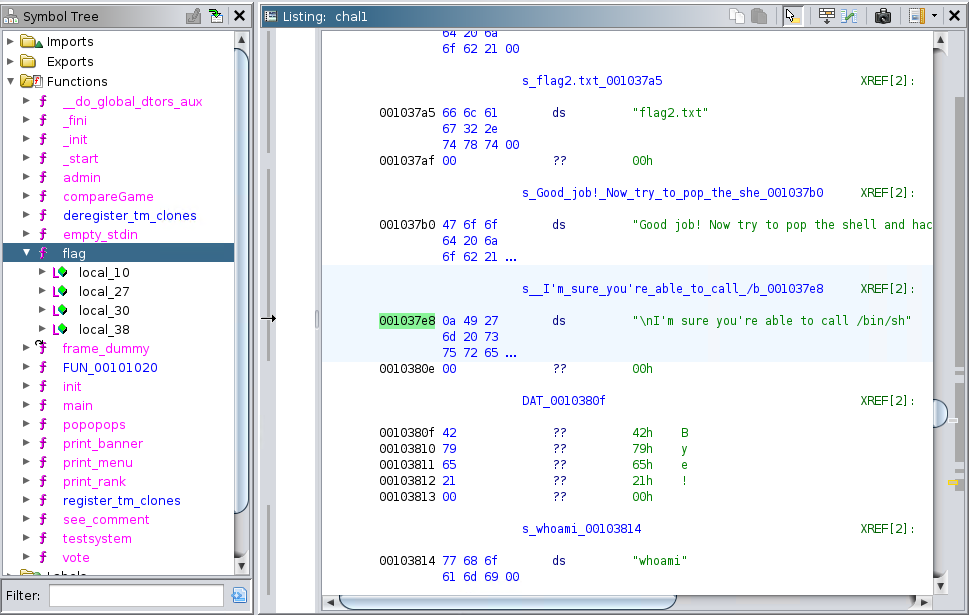Expand the admin function node
Image resolution: width=969 pixels, height=615 pixels.
click(x=26, y=177)
